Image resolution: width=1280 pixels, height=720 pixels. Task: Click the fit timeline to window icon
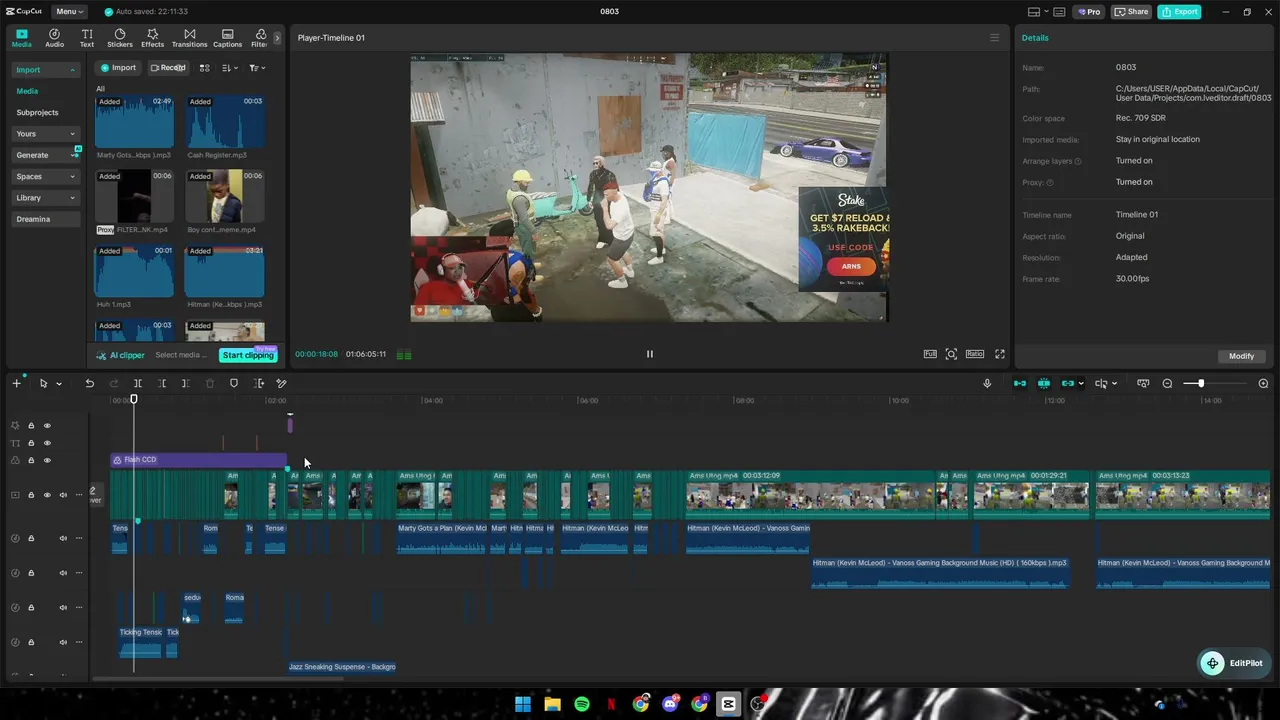(1143, 383)
